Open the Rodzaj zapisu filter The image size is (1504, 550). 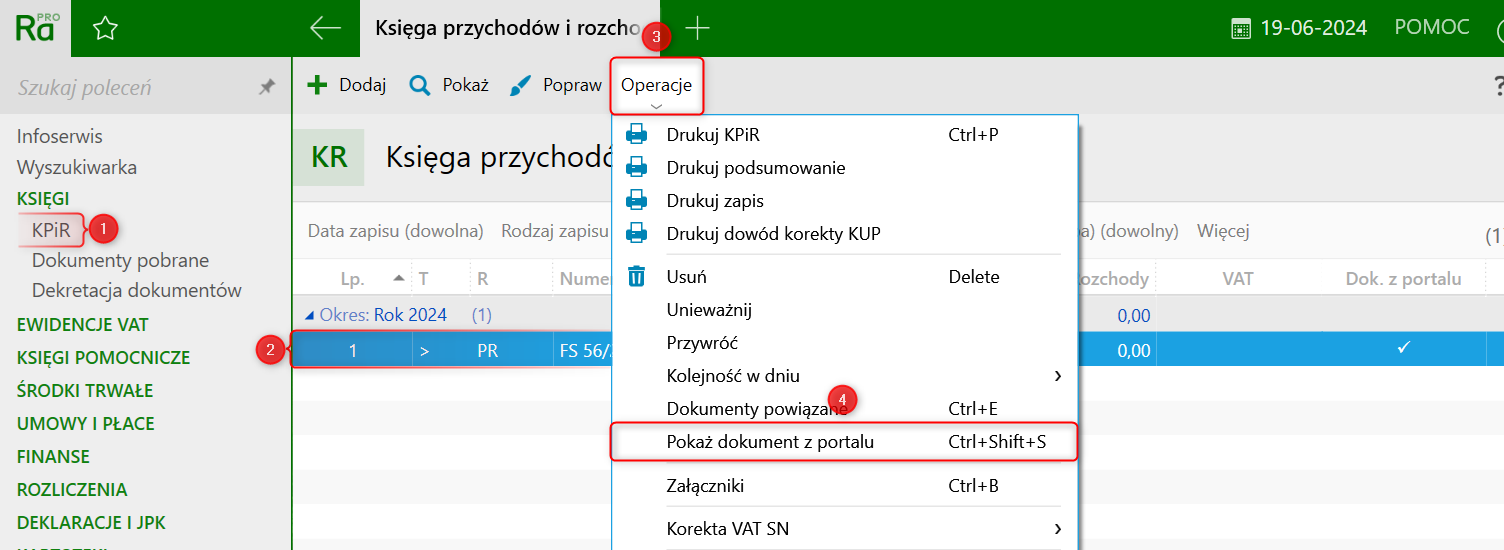pyautogui.click(x=555, y=231)
